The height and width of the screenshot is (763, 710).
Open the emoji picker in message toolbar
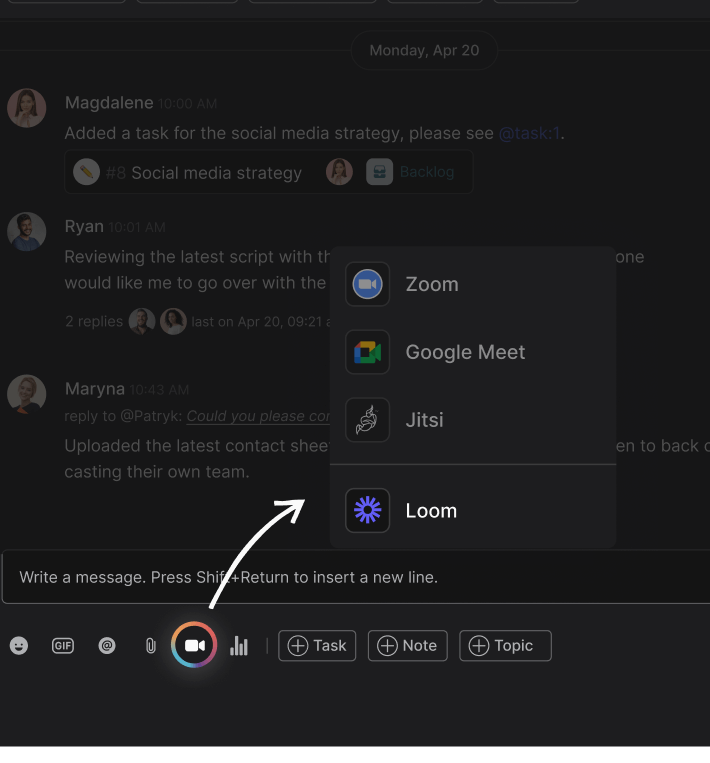(19, 646)
